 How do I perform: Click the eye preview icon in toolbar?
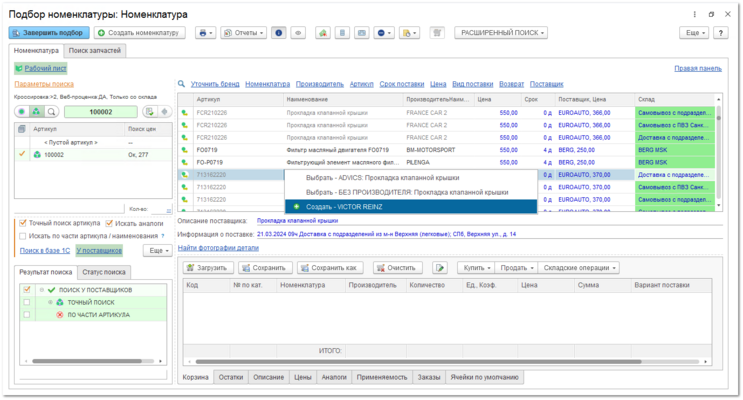pos(298,33)
